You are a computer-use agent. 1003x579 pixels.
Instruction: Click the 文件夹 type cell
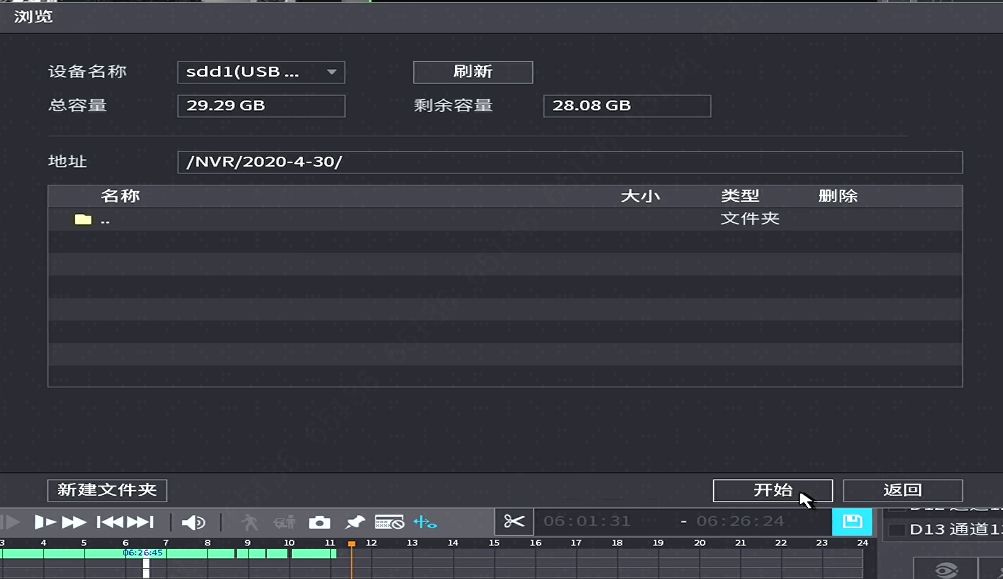point(750,219)
